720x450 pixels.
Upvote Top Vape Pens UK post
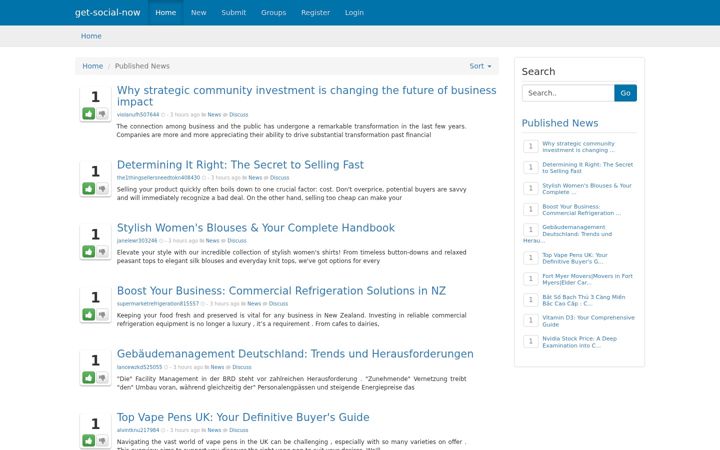89,440
